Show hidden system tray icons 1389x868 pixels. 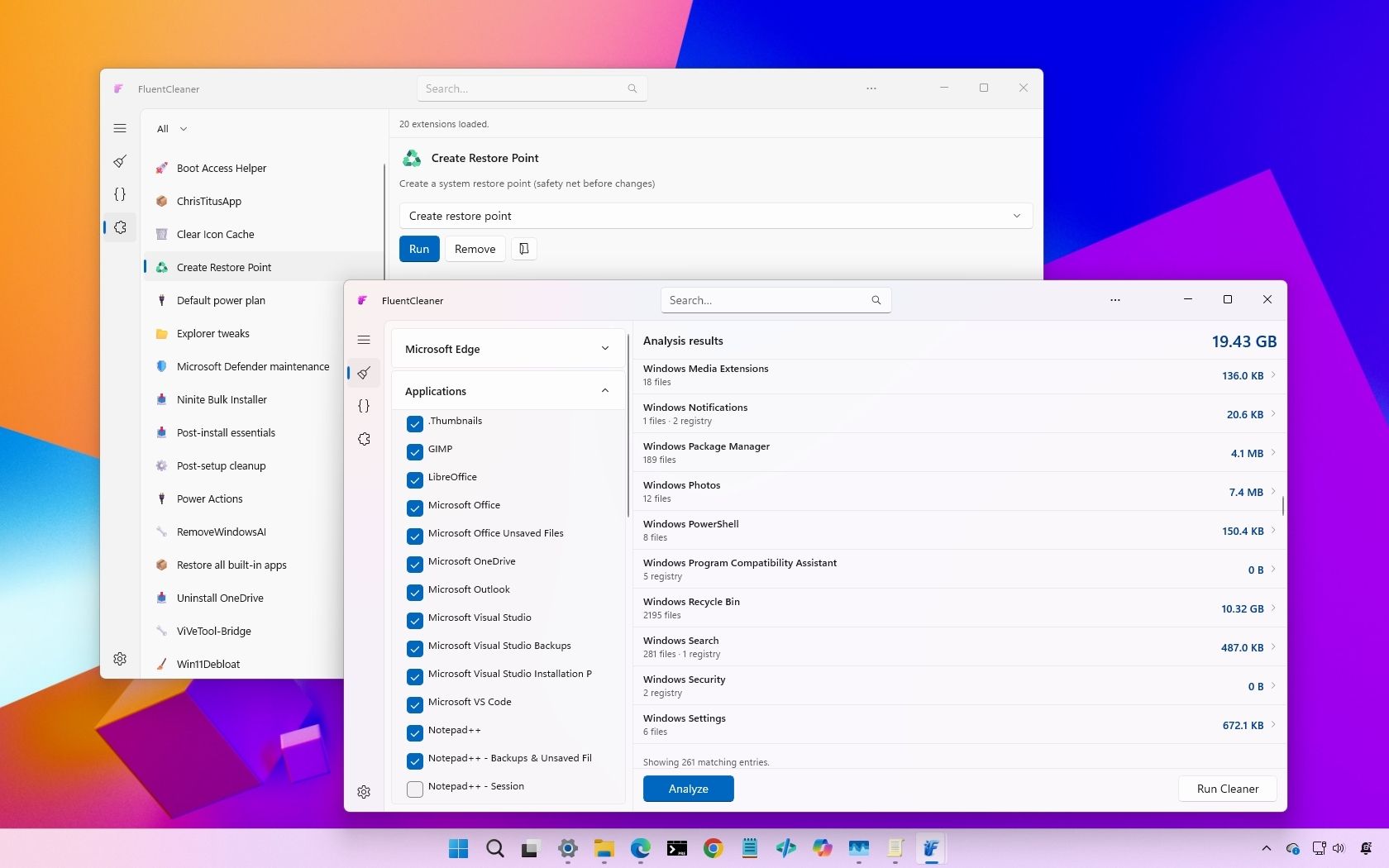coord(1266,848)
